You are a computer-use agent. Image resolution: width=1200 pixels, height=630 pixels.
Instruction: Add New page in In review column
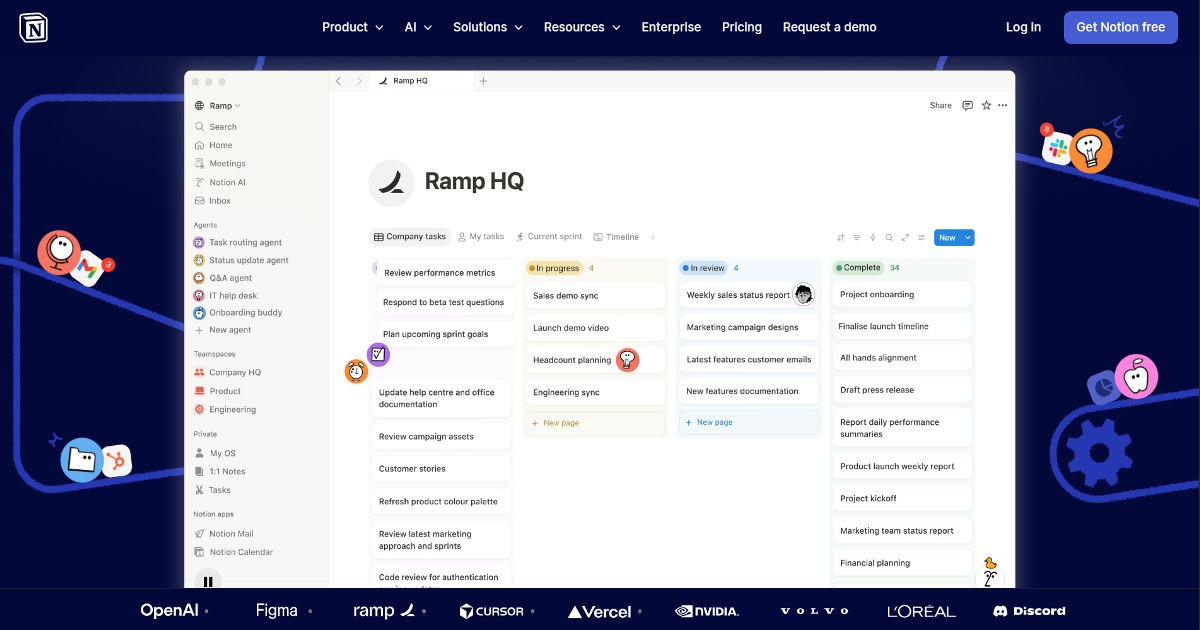[749, 422]
